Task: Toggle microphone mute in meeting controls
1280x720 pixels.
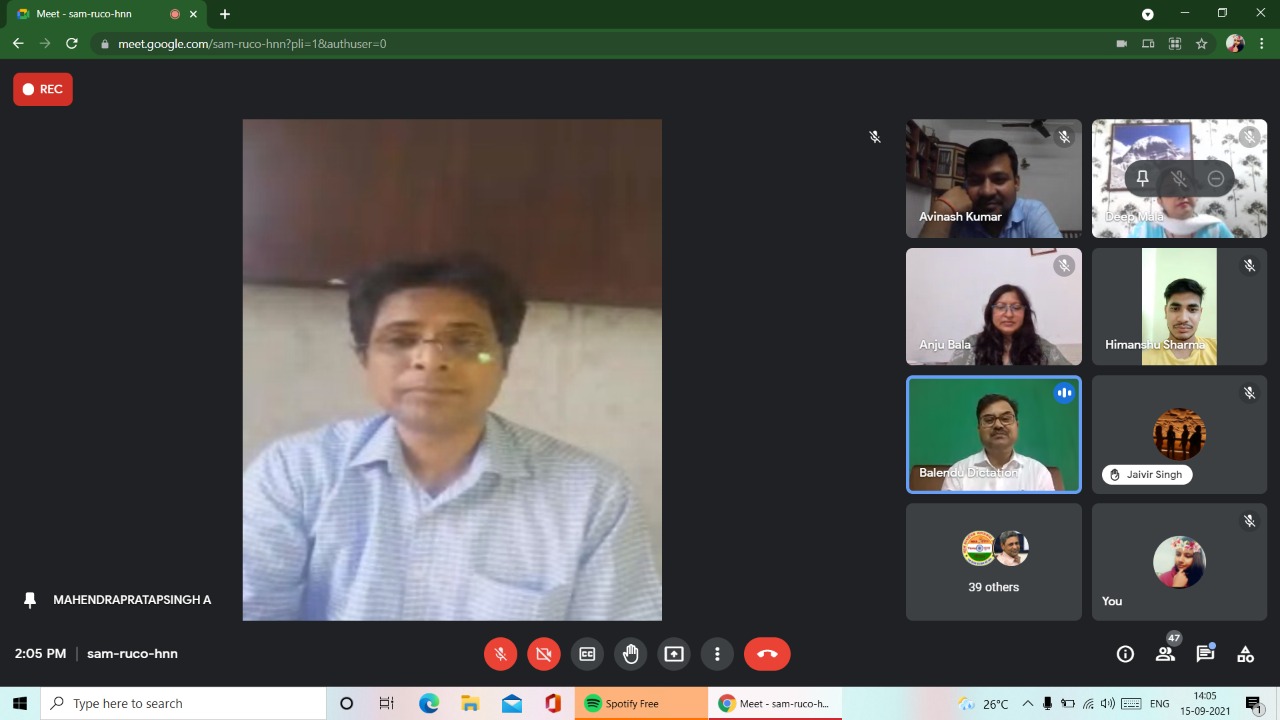Action: 500,654
